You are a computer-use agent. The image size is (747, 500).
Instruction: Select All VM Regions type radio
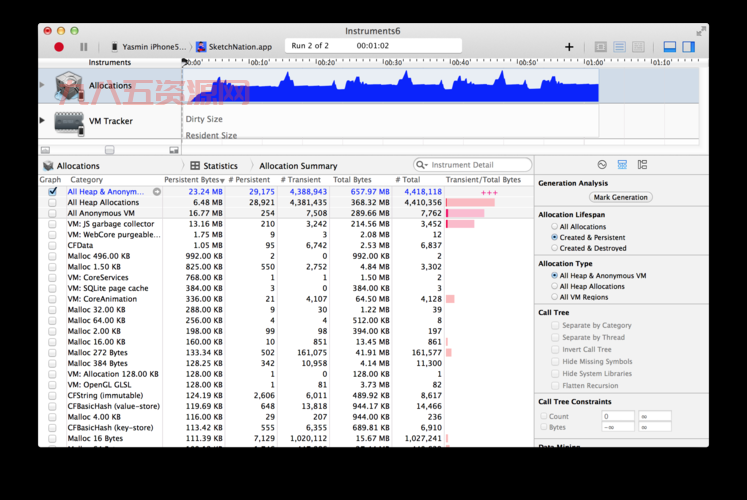[x=554, y=297]
